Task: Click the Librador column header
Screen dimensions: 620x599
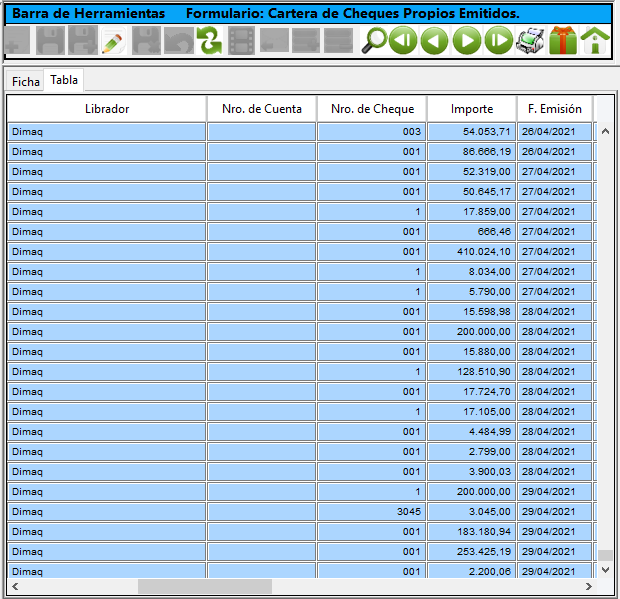Action: tap(107, 109)
